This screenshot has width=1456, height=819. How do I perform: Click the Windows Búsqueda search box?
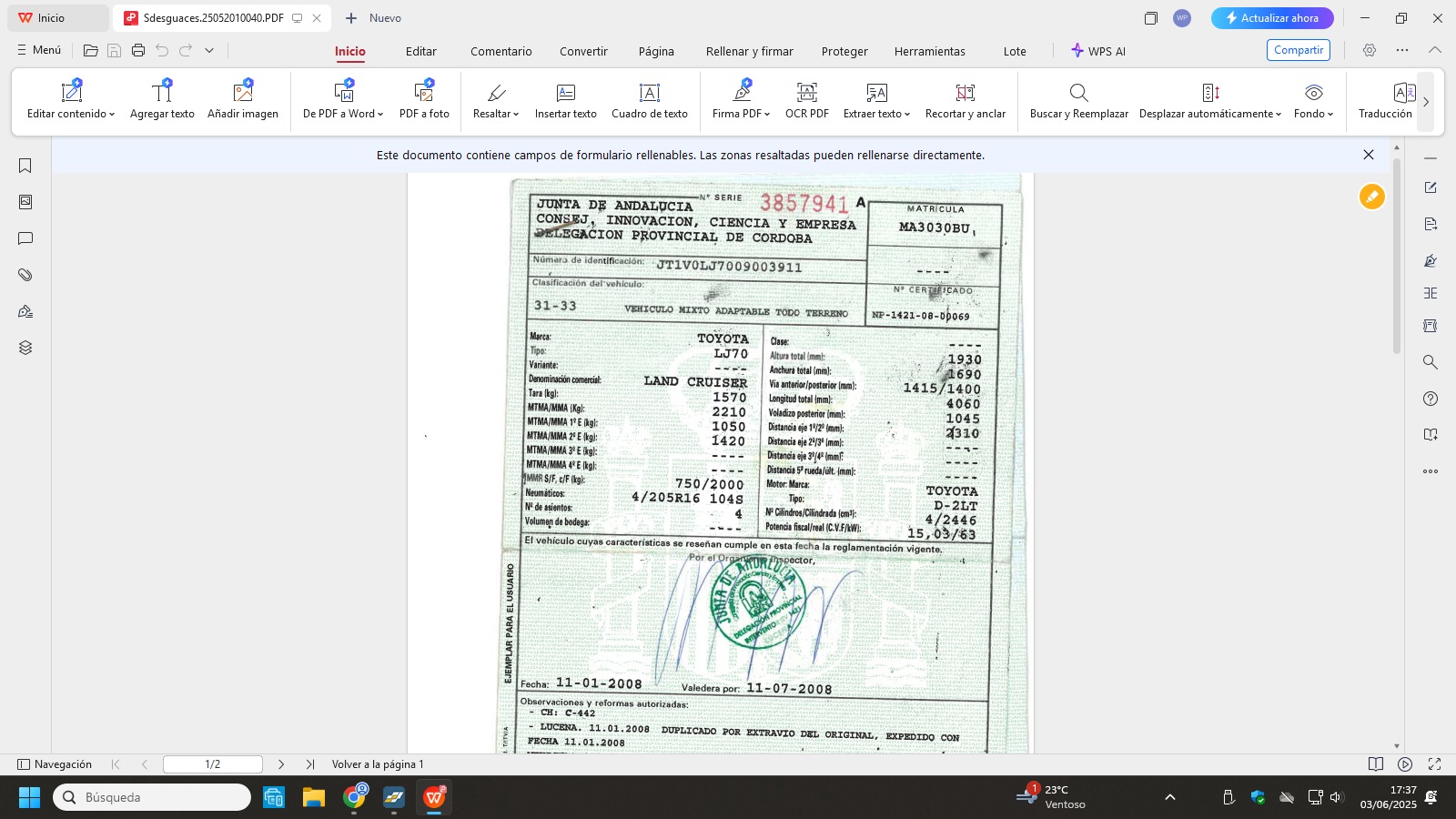pyautogui.click(x=152, y=797)
